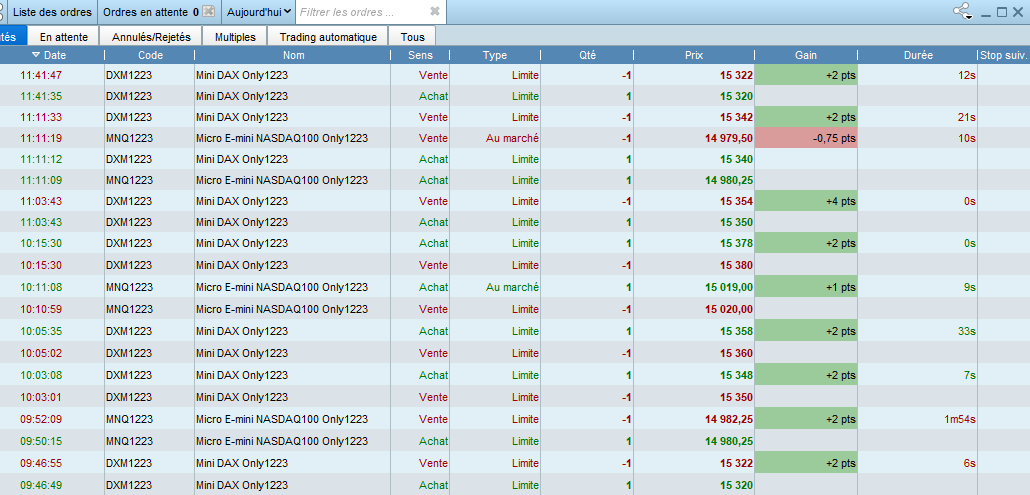1030x495 pixels.
Task: Click DXM1223 code in the 10:03:01 row
Action: click(129, 397)
